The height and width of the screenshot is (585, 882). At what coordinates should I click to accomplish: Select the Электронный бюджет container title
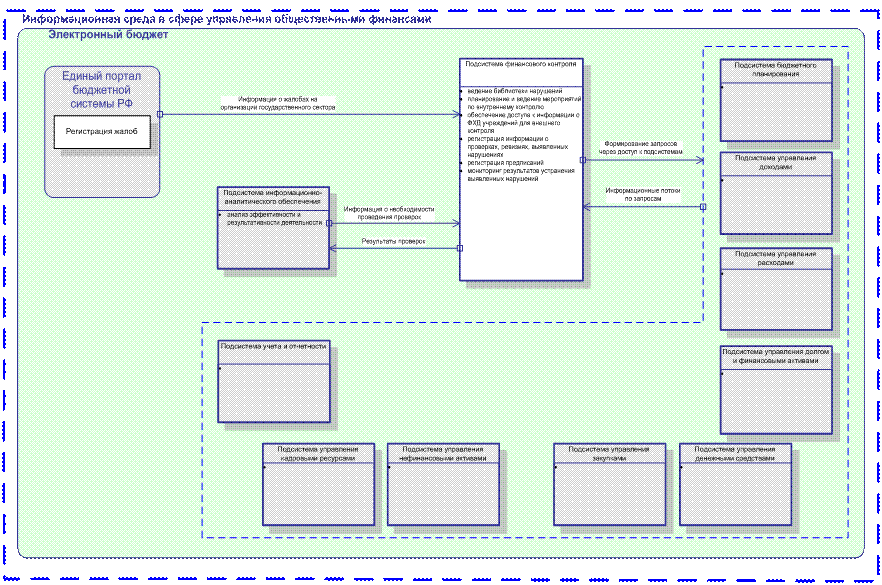(108, 35)
